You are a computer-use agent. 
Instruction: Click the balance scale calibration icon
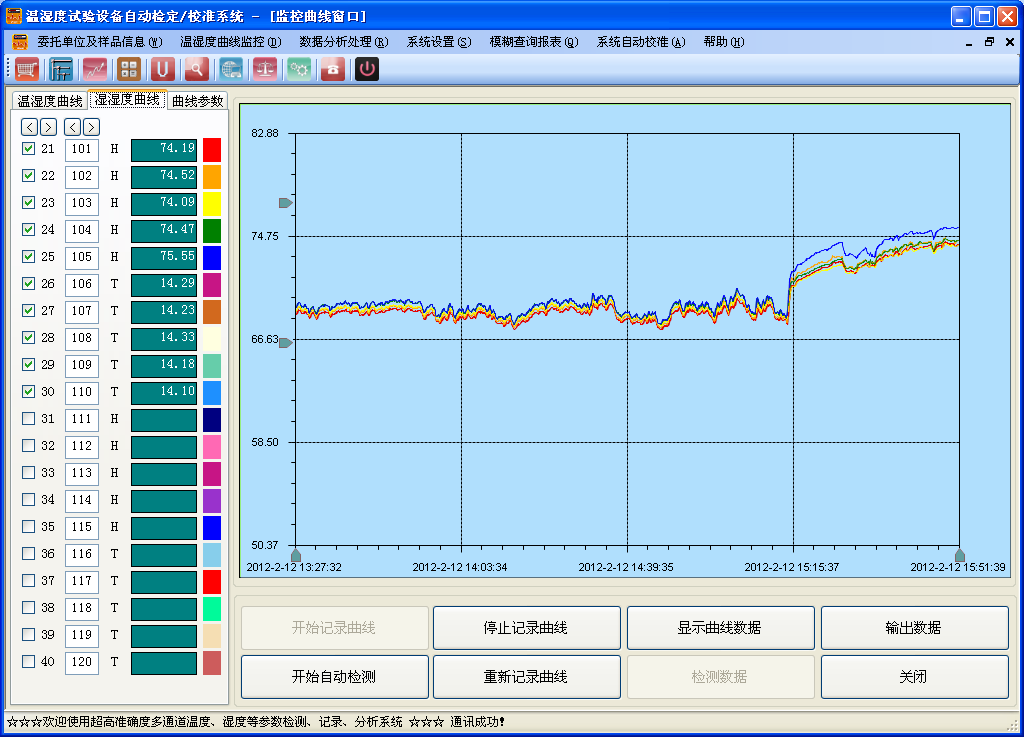(x=265, y=69)
